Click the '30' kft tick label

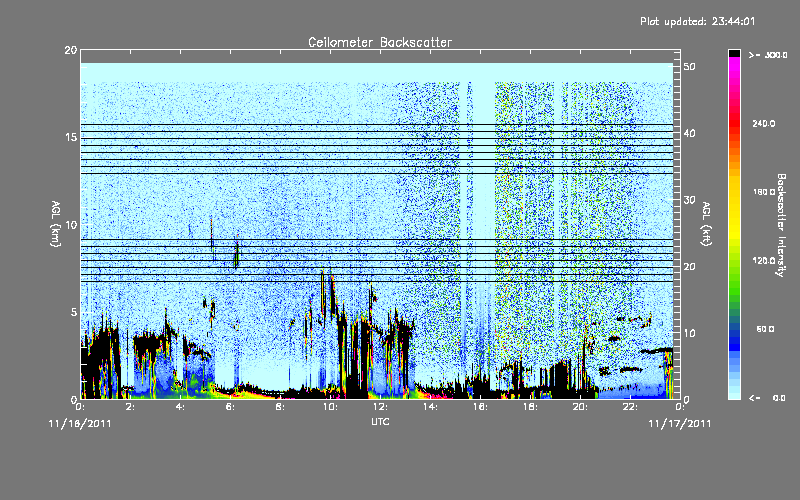pyautogui.click(x=690, y=200)
